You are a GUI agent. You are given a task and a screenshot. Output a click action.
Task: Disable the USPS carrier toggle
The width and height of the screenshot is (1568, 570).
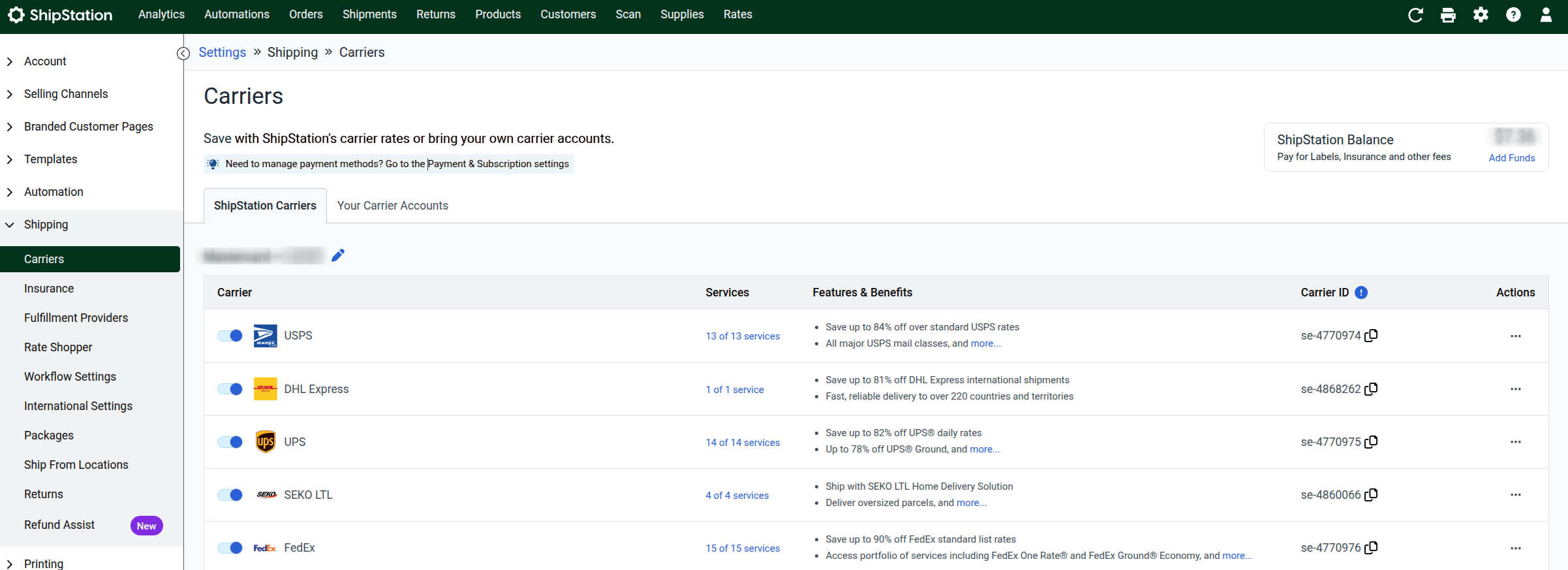tap(230, 336)
